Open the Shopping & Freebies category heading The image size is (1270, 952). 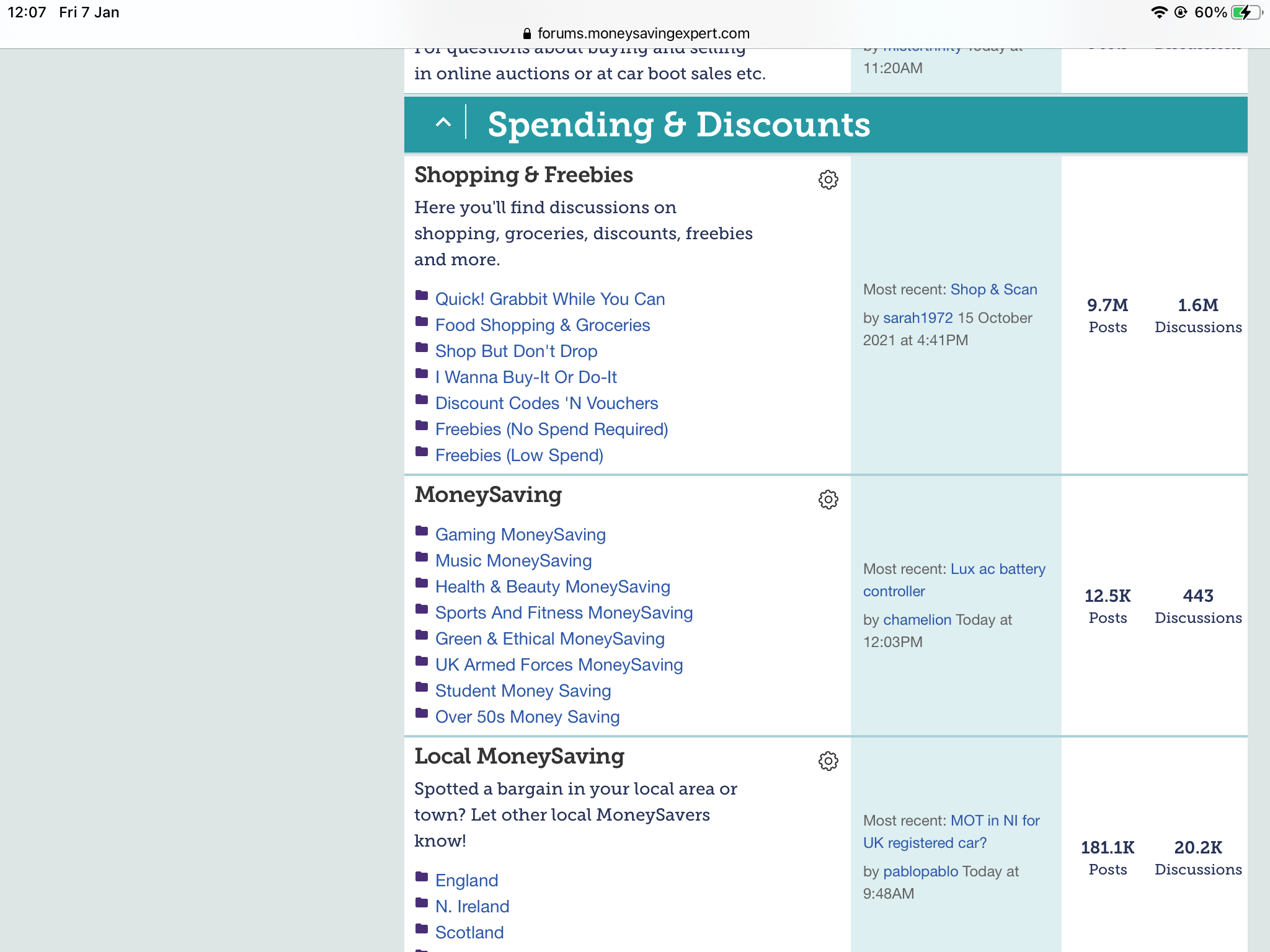[523, 175]
